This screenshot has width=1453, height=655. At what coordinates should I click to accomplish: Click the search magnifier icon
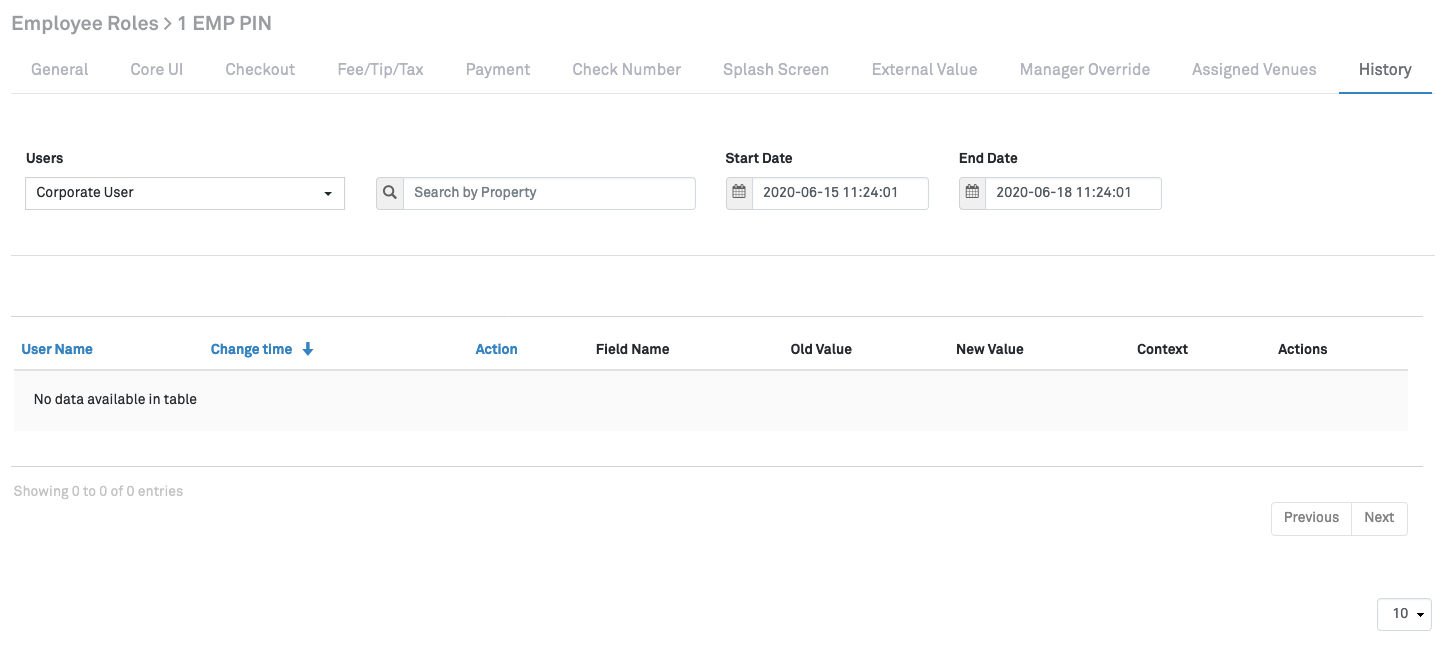(390, 193)
